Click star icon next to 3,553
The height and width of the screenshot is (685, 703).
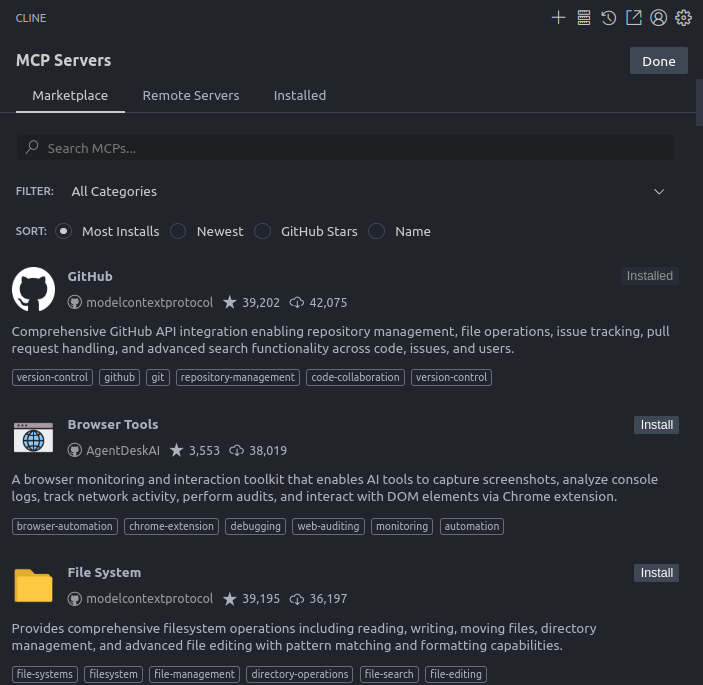click(x=176, y=450)
